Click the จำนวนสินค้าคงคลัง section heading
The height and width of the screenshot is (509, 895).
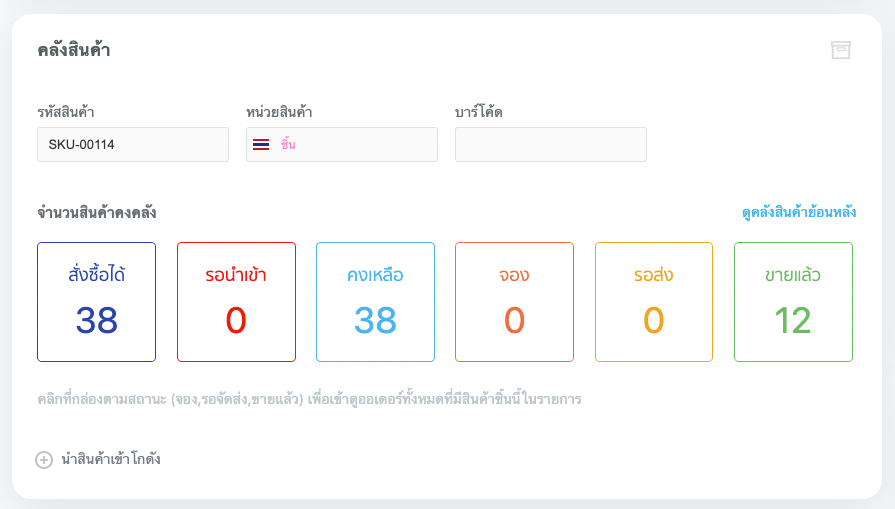pyautogui.click(x=97, y=213)
